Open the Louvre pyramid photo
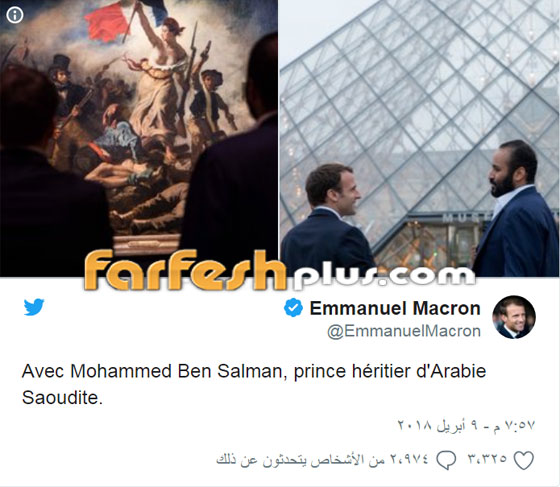The height and width of the screenshot is (487, 560). 419,138
